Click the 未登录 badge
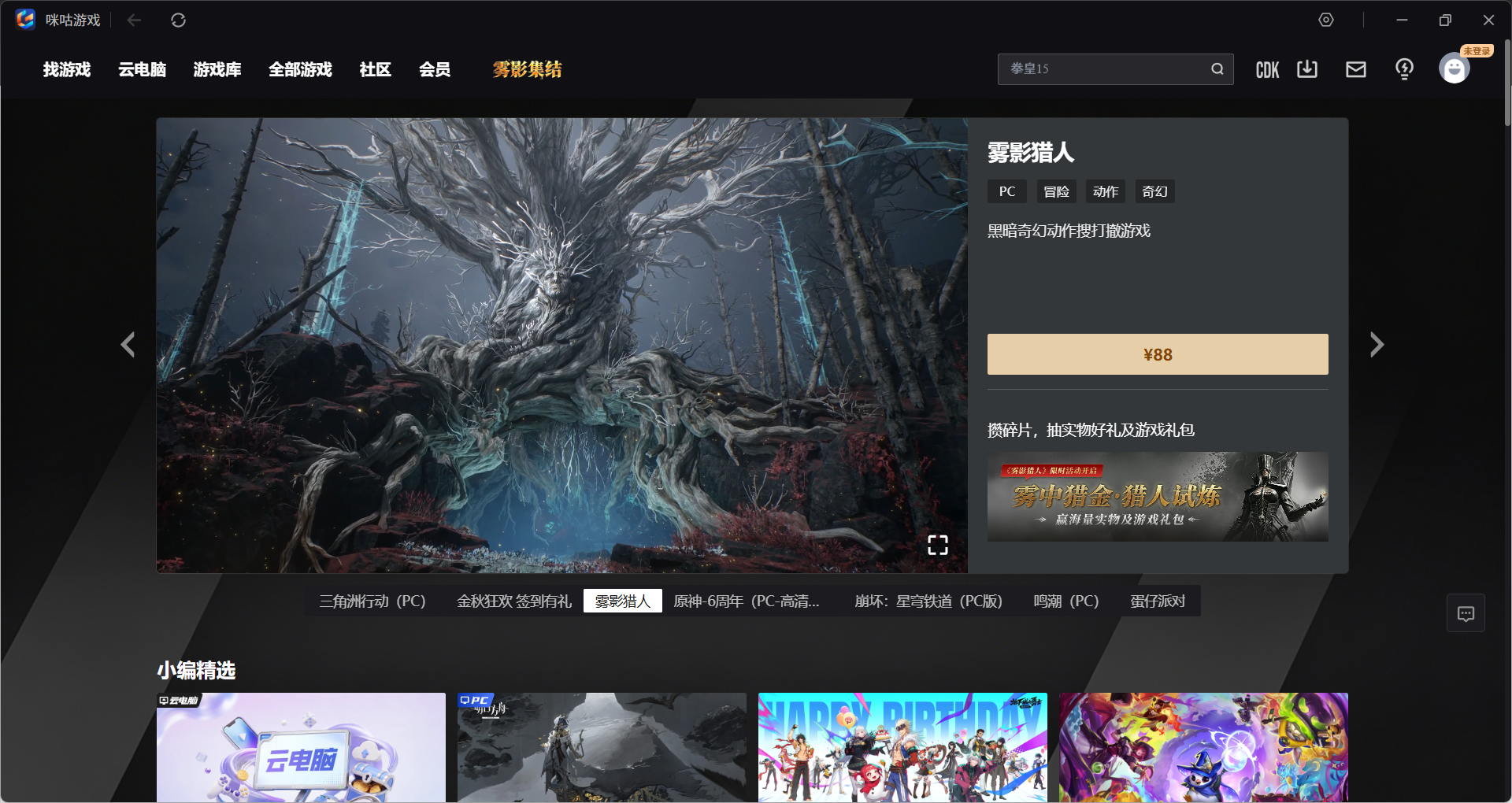Viewport: 1512px width, 803px height. click(x=1477, y=51)
